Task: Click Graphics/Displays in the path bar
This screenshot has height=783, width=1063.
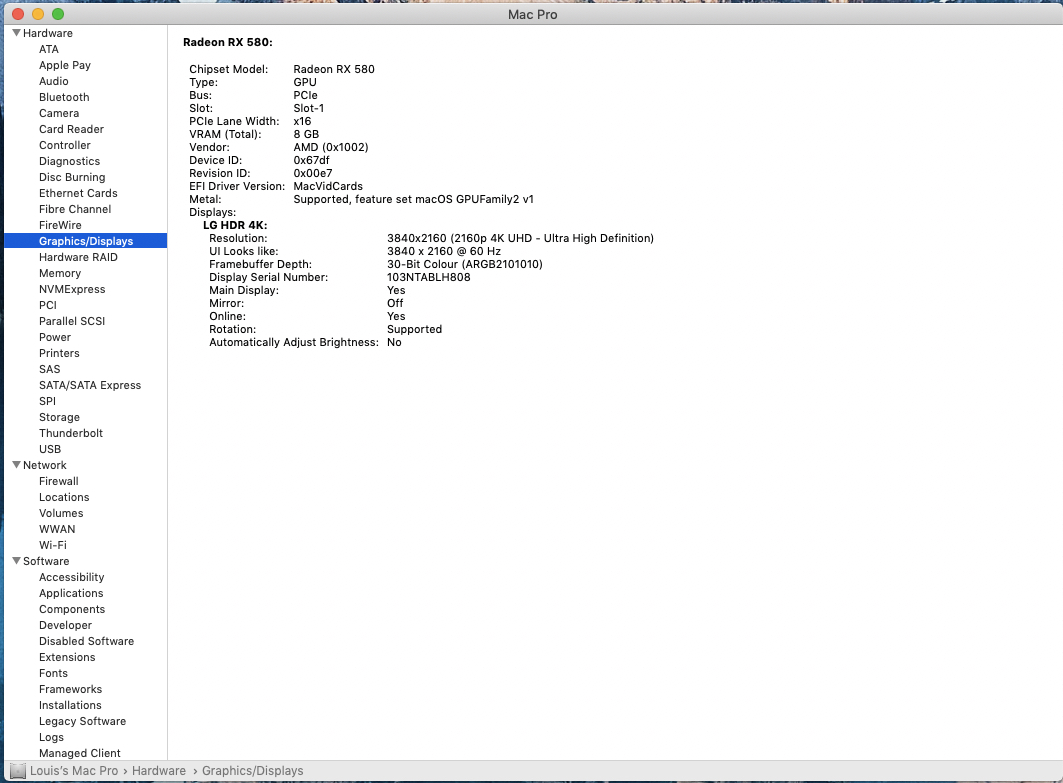Action: click(252, 771)
